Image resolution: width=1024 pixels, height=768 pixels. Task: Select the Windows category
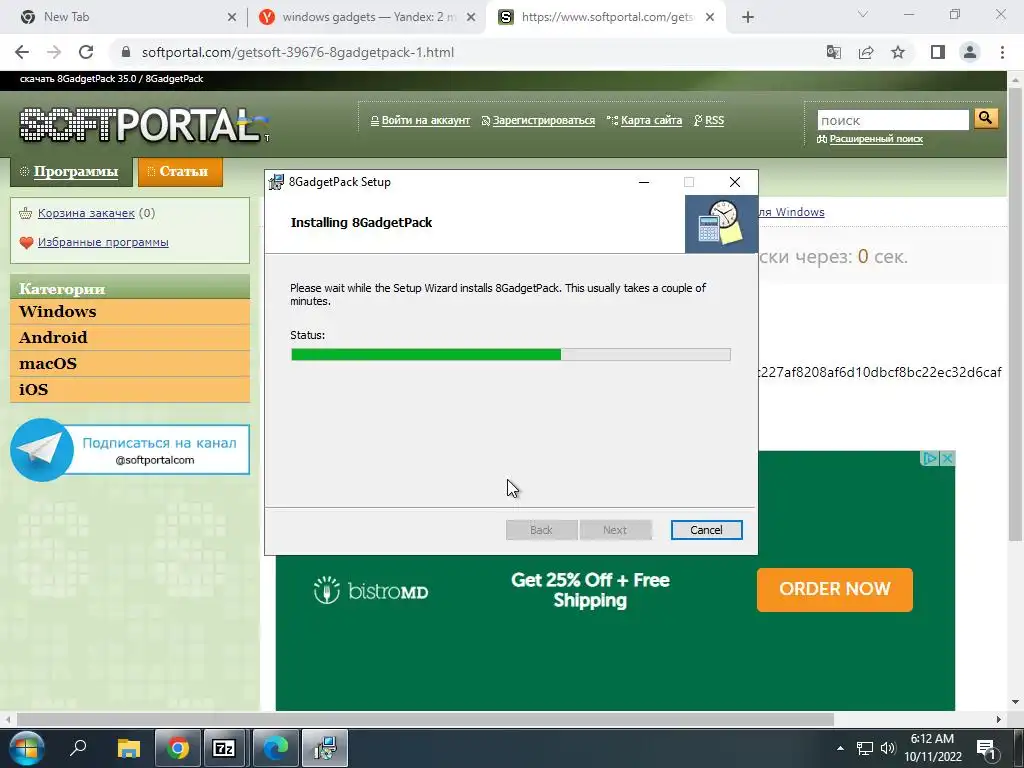[x=130, y=312]
